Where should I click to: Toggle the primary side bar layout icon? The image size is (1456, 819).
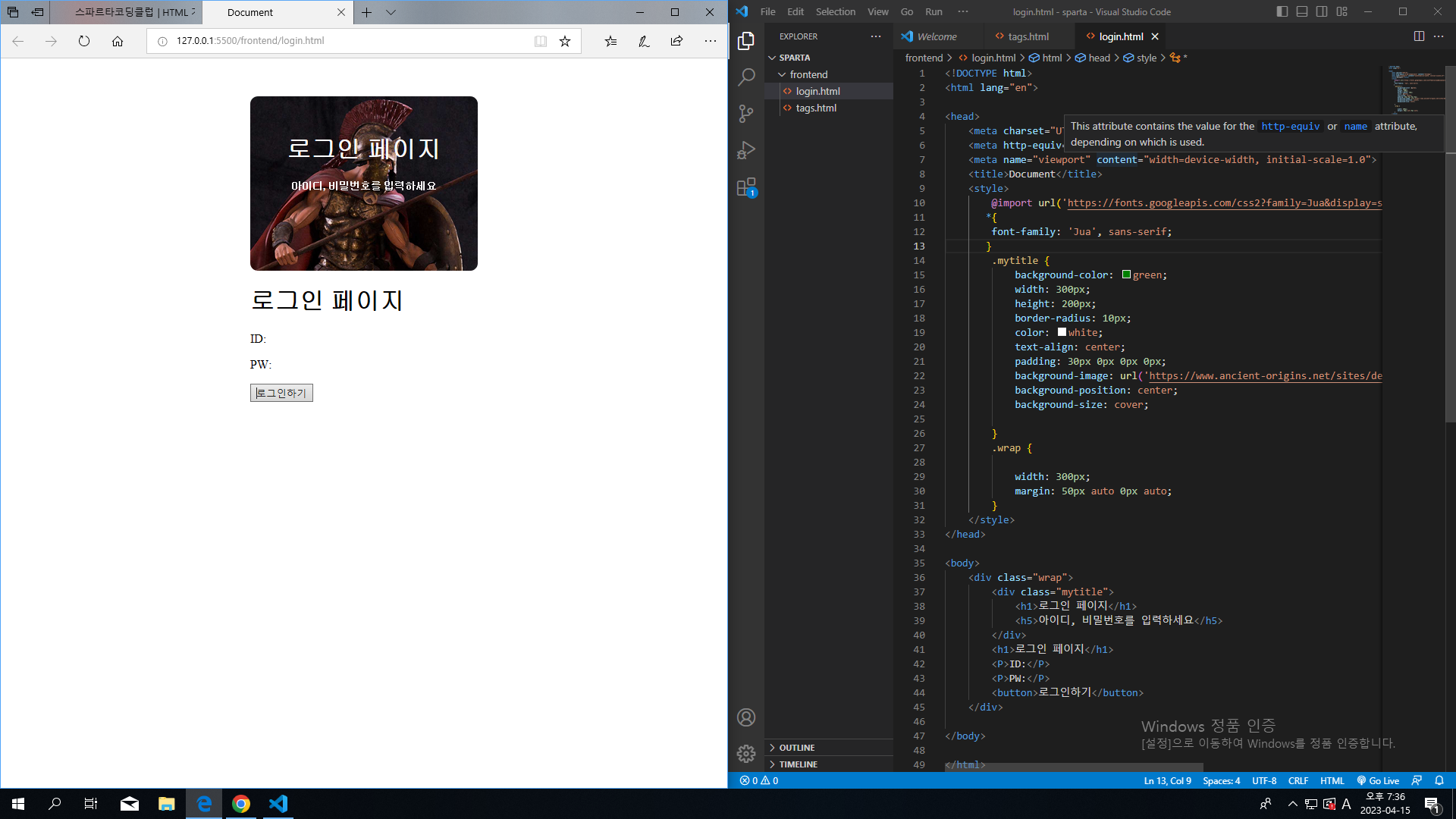1282,11
